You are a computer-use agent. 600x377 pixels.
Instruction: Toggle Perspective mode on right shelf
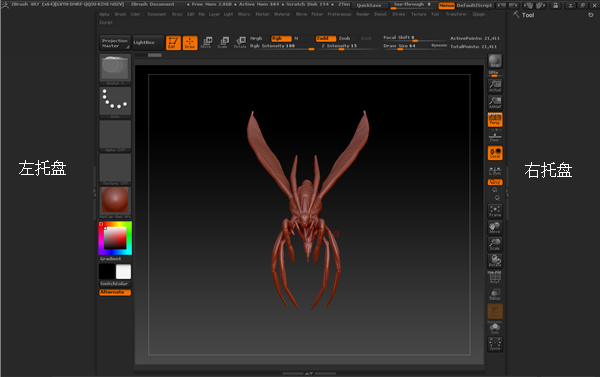[495, 119]
